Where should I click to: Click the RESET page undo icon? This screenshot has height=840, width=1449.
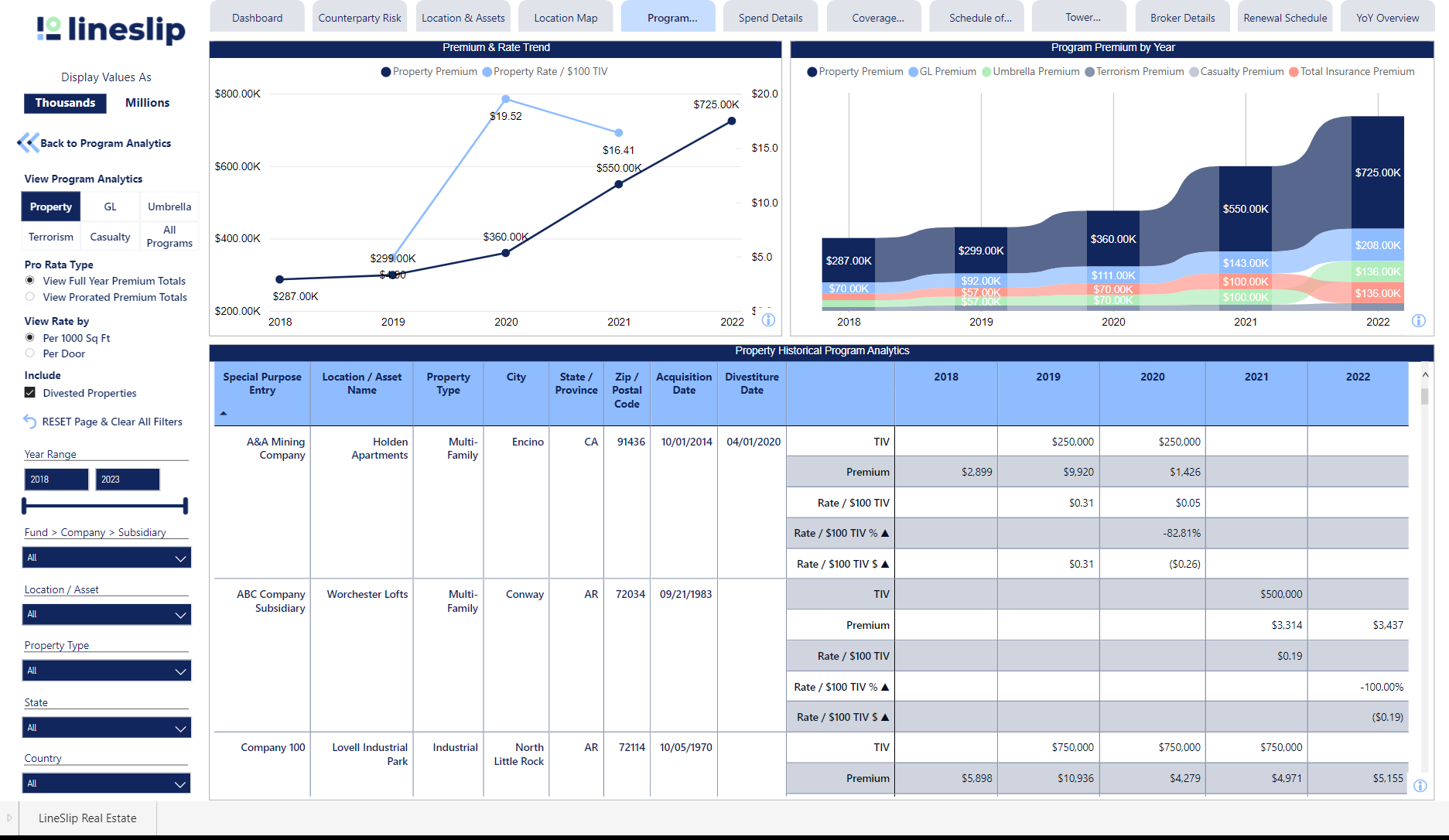30,422
